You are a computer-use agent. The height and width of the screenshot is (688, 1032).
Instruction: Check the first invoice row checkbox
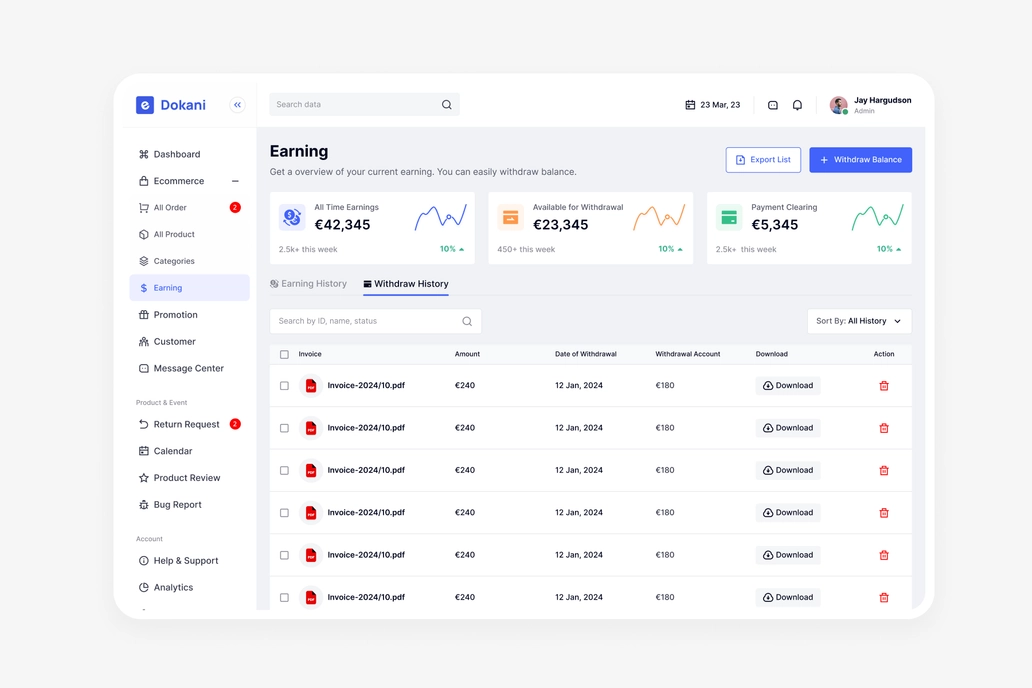[x=284, y=386]
